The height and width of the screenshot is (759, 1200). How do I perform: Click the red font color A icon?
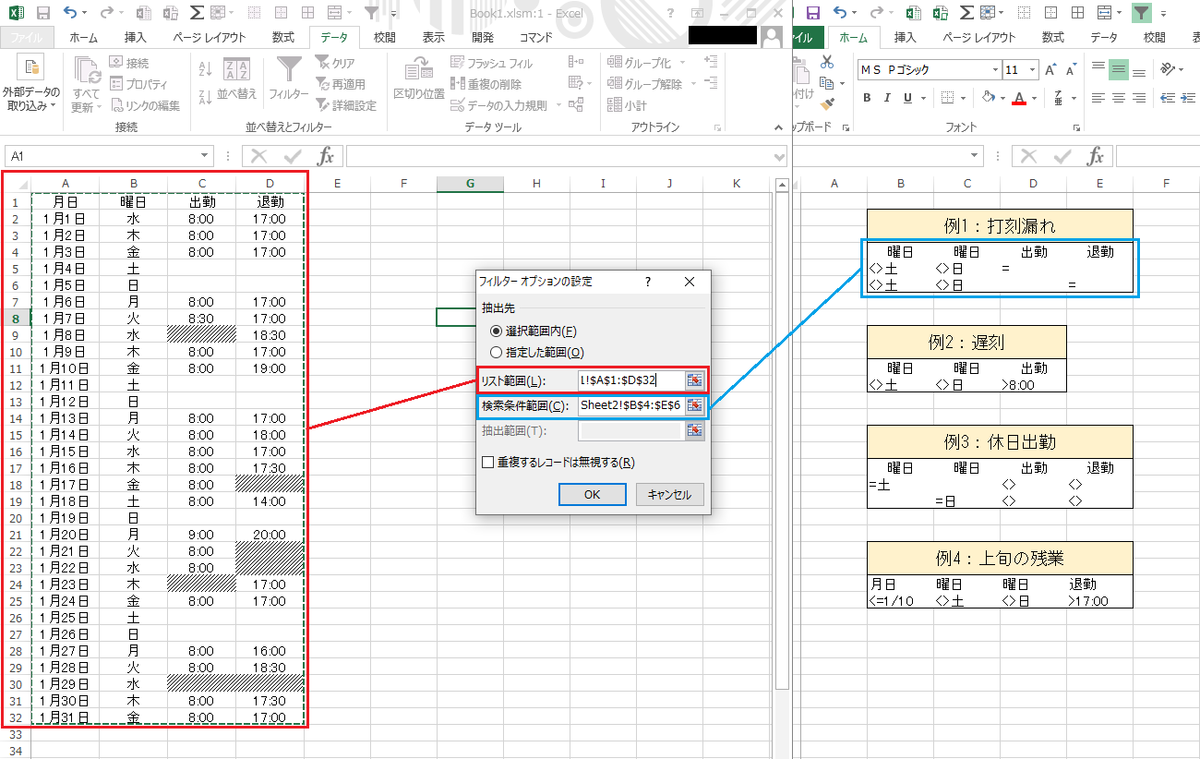1019,98
